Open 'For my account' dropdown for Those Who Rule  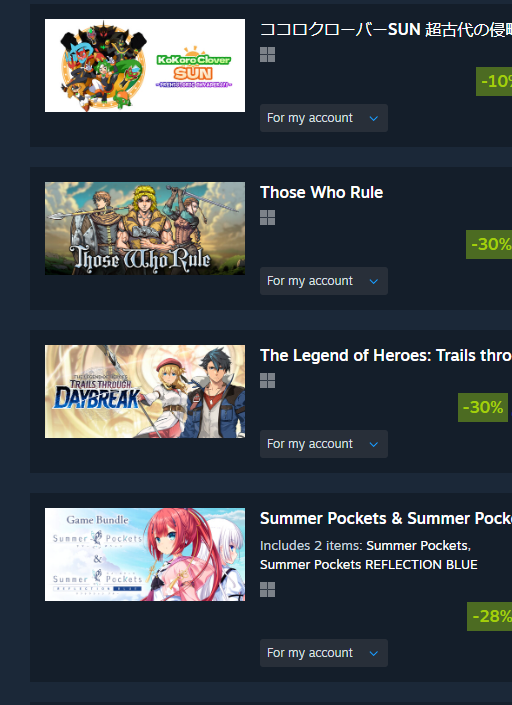coord(324,281)
